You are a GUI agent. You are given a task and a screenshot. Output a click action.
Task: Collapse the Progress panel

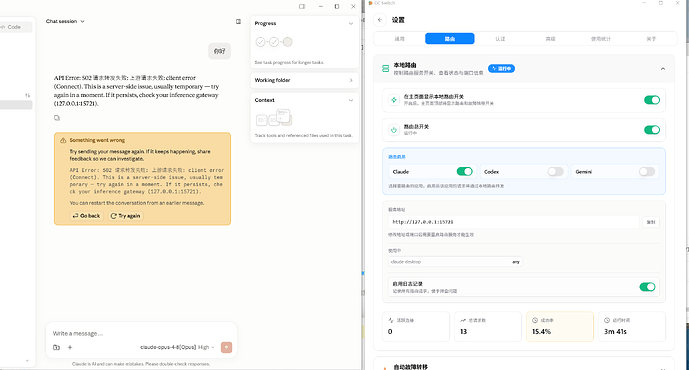(351, 23)
